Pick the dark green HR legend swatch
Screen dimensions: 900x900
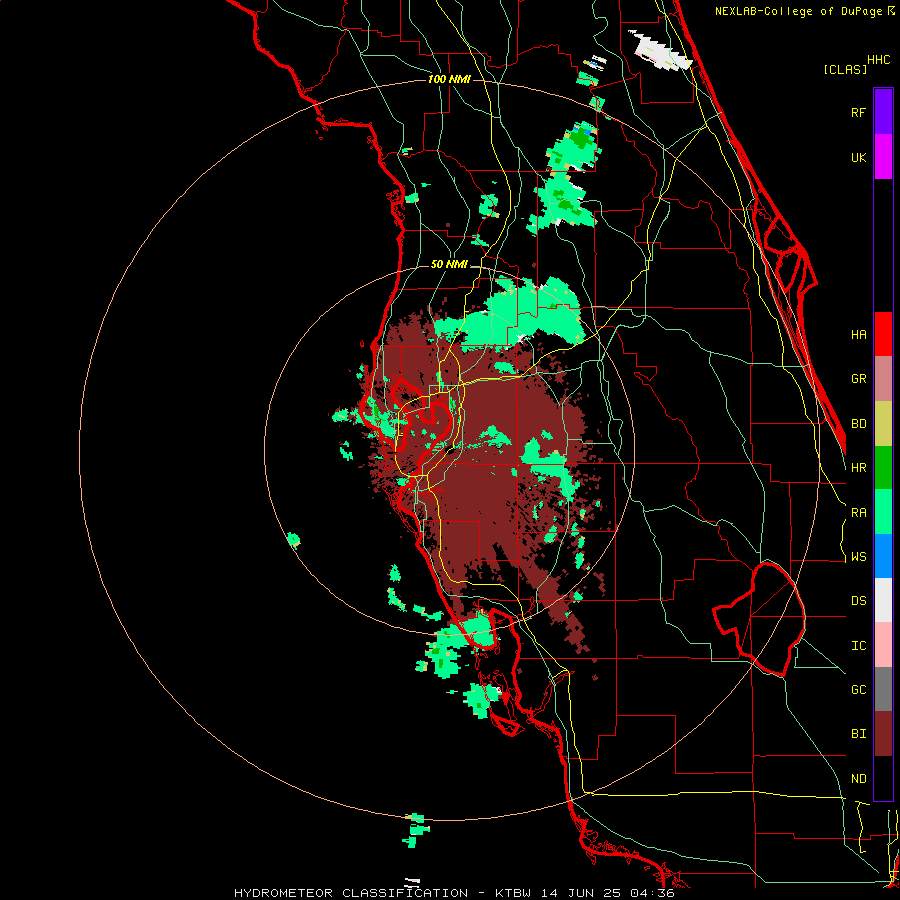[883, 468]
